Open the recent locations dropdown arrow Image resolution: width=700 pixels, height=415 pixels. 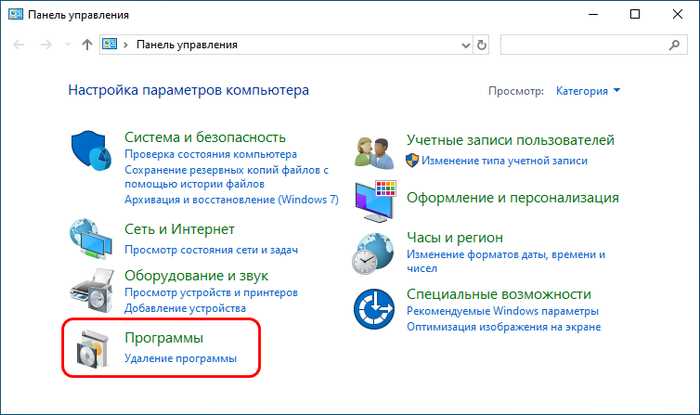67,45
